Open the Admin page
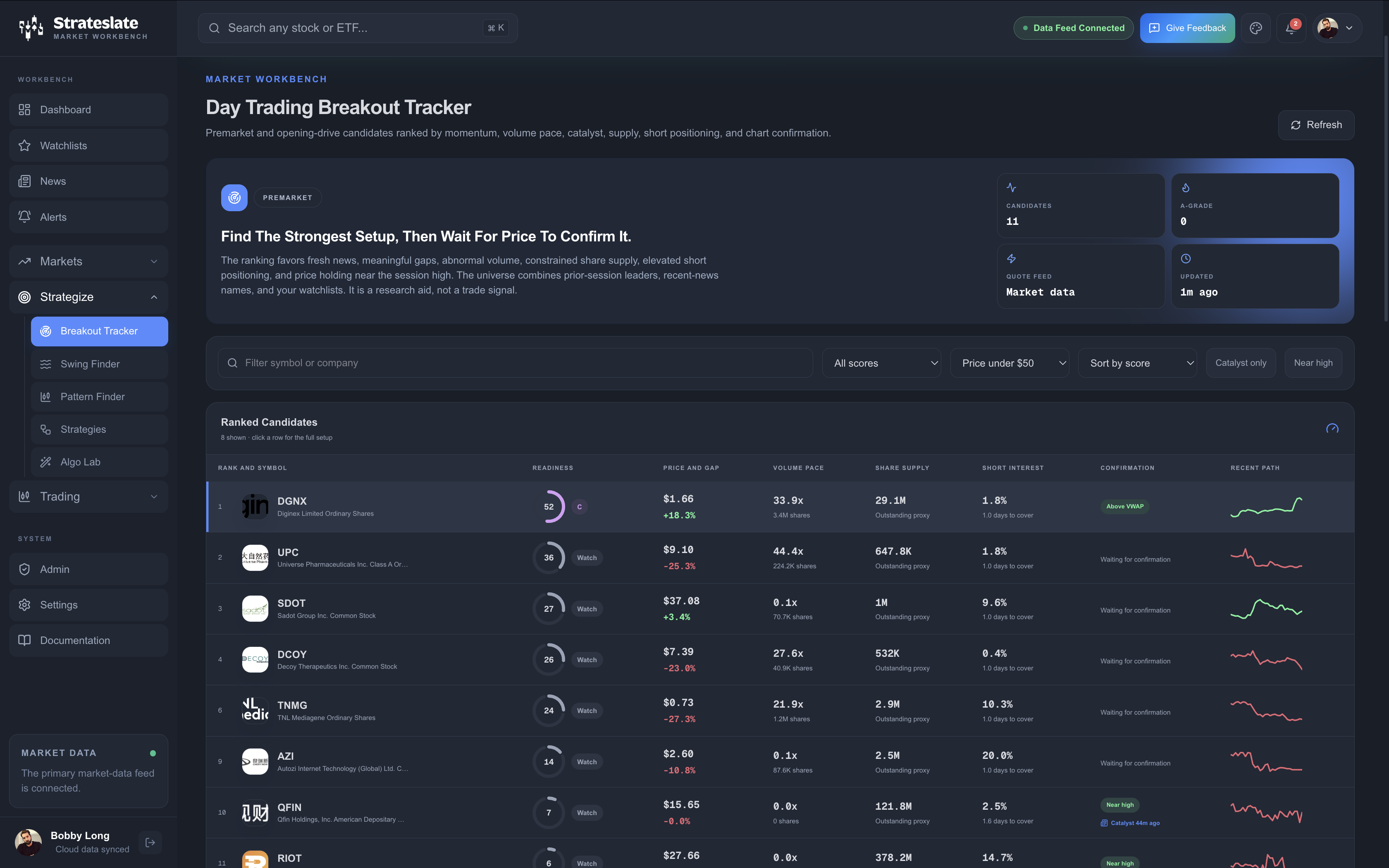This screenshot has height=868, width=1389. click(x=88, y=569)
